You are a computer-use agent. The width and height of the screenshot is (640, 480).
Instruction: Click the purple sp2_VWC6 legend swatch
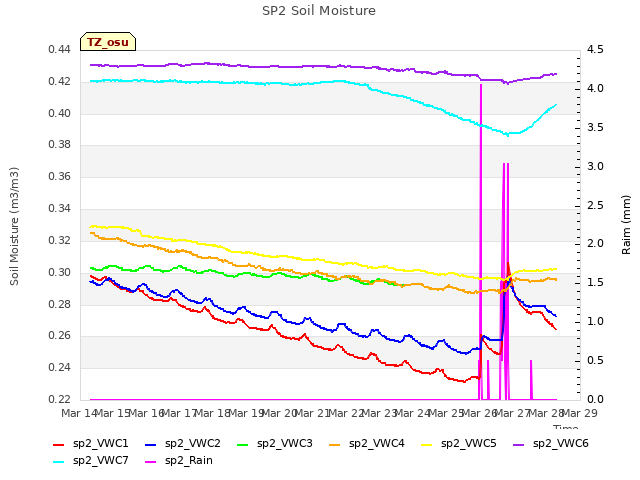(x=519, y=444)
